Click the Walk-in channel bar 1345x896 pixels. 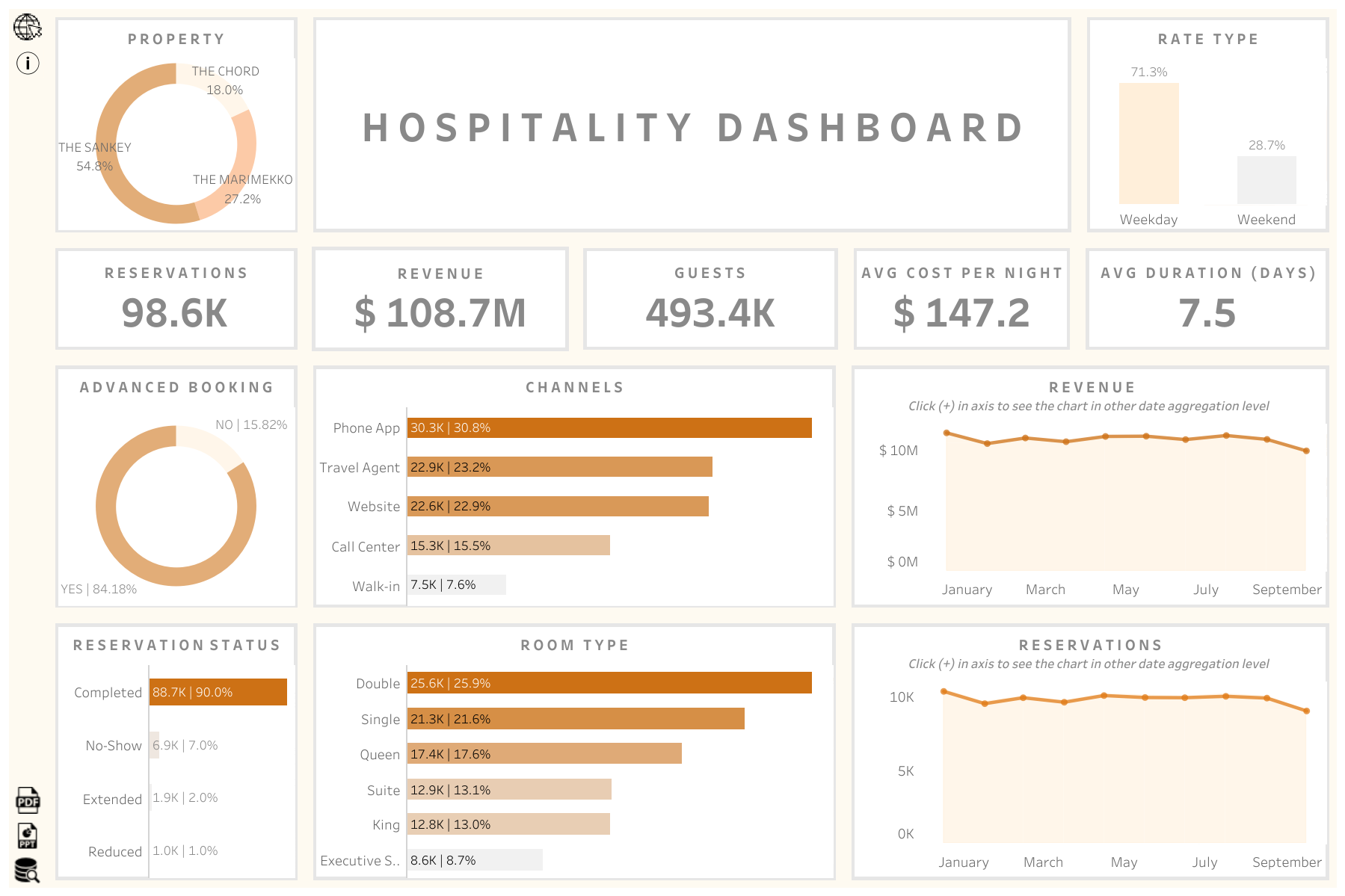(456, 585)
